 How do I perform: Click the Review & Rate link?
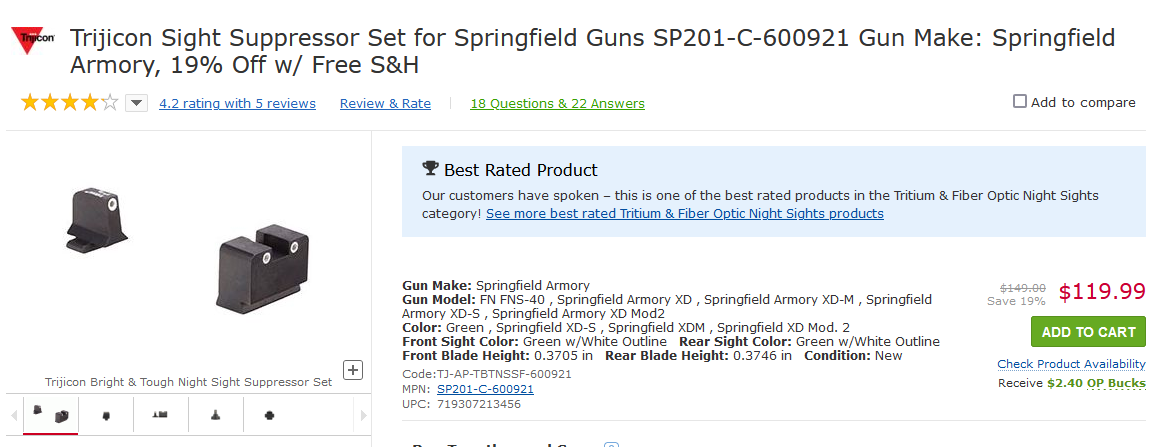pyautogui.click(x=385, y=103)
